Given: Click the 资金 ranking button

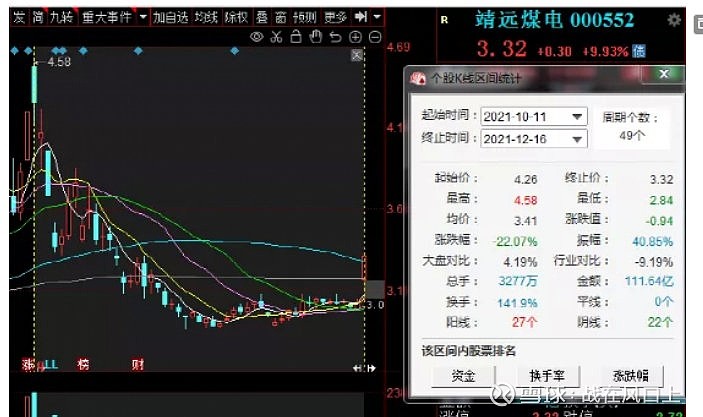Looking at the screenshot, I should click(x=463, y=376).
